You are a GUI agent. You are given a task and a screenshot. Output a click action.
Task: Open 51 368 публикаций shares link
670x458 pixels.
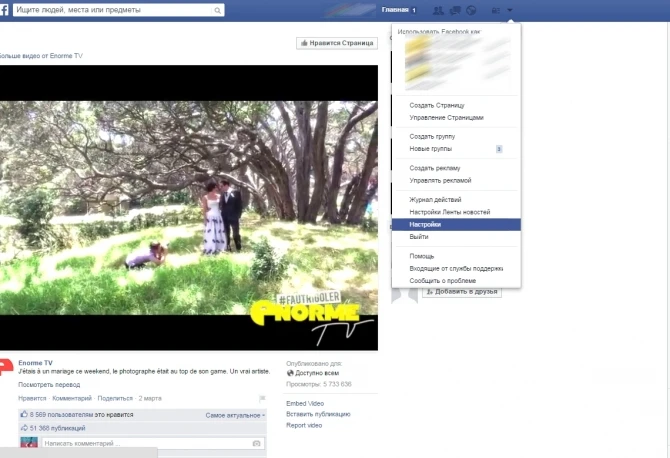(x=57, y=428)
